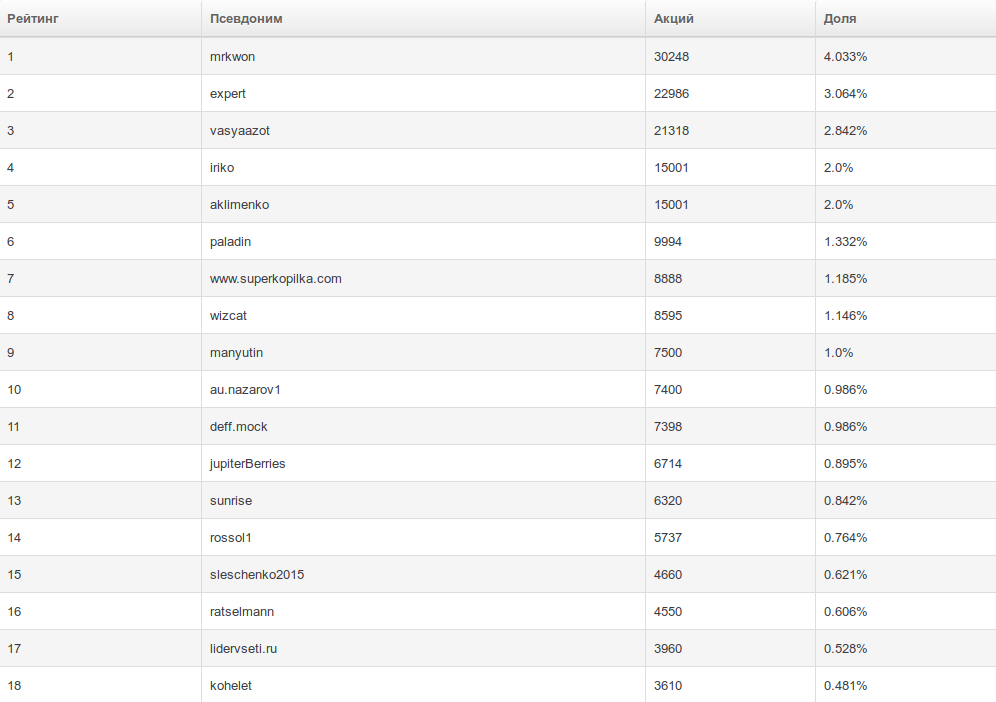Screen dimensions: 996x702
Task: Click the lidervseti.ru entry
Action: (243, 649)
